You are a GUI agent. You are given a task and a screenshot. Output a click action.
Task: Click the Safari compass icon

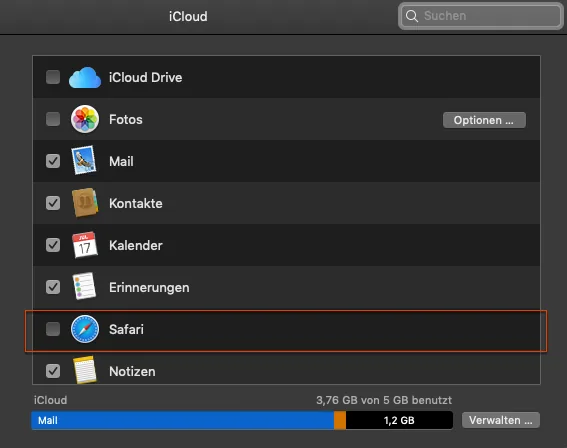pyautogui.click(x=85, y=329)
